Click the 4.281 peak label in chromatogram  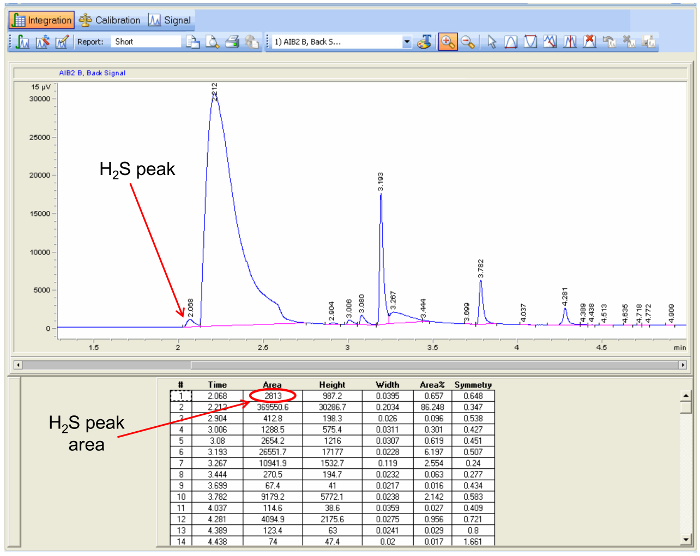click(x=565, y=297)
